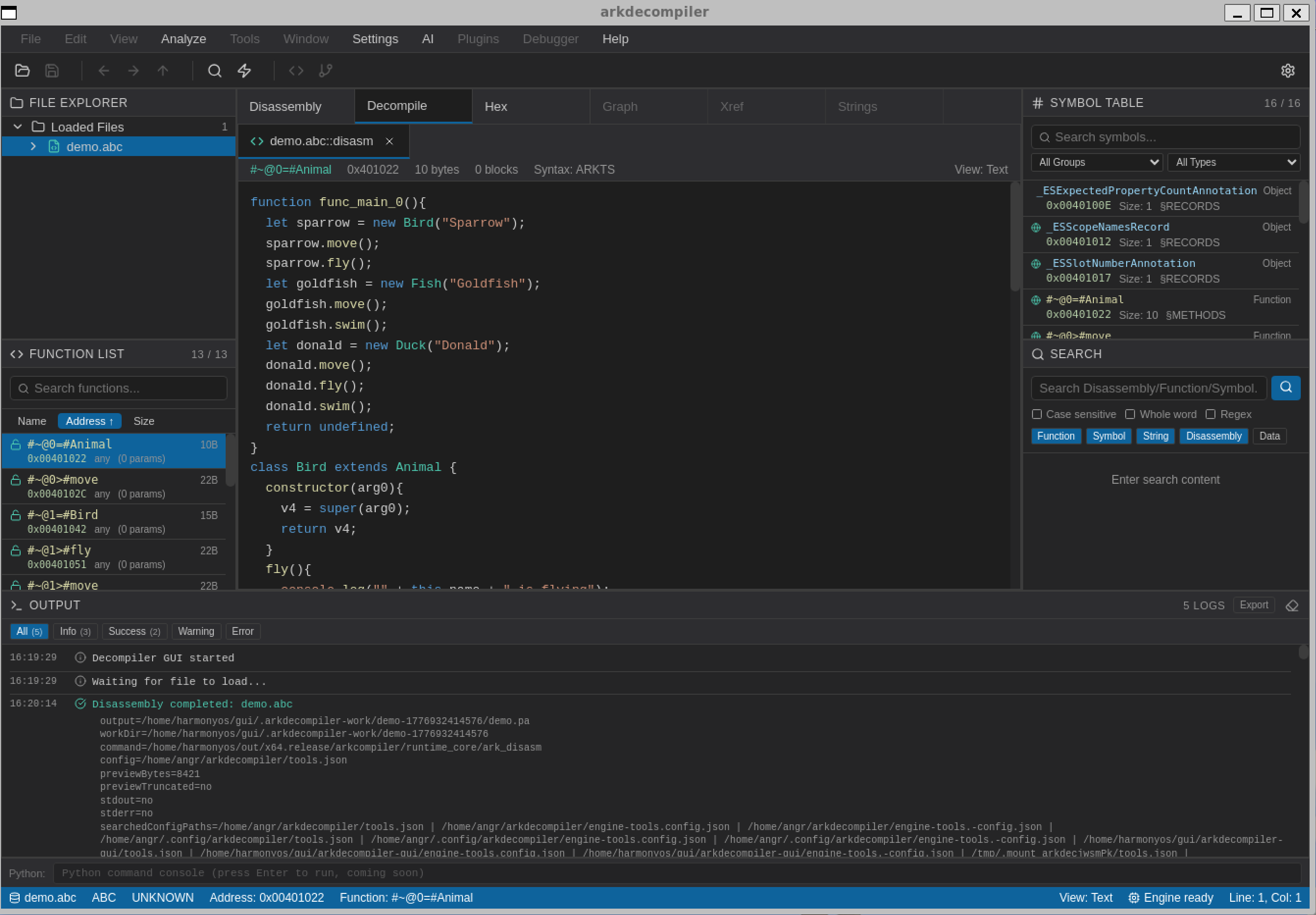Click the Export logs button
The height and width of the screenshot is (915, 1316).
(x=1254, y=605)
